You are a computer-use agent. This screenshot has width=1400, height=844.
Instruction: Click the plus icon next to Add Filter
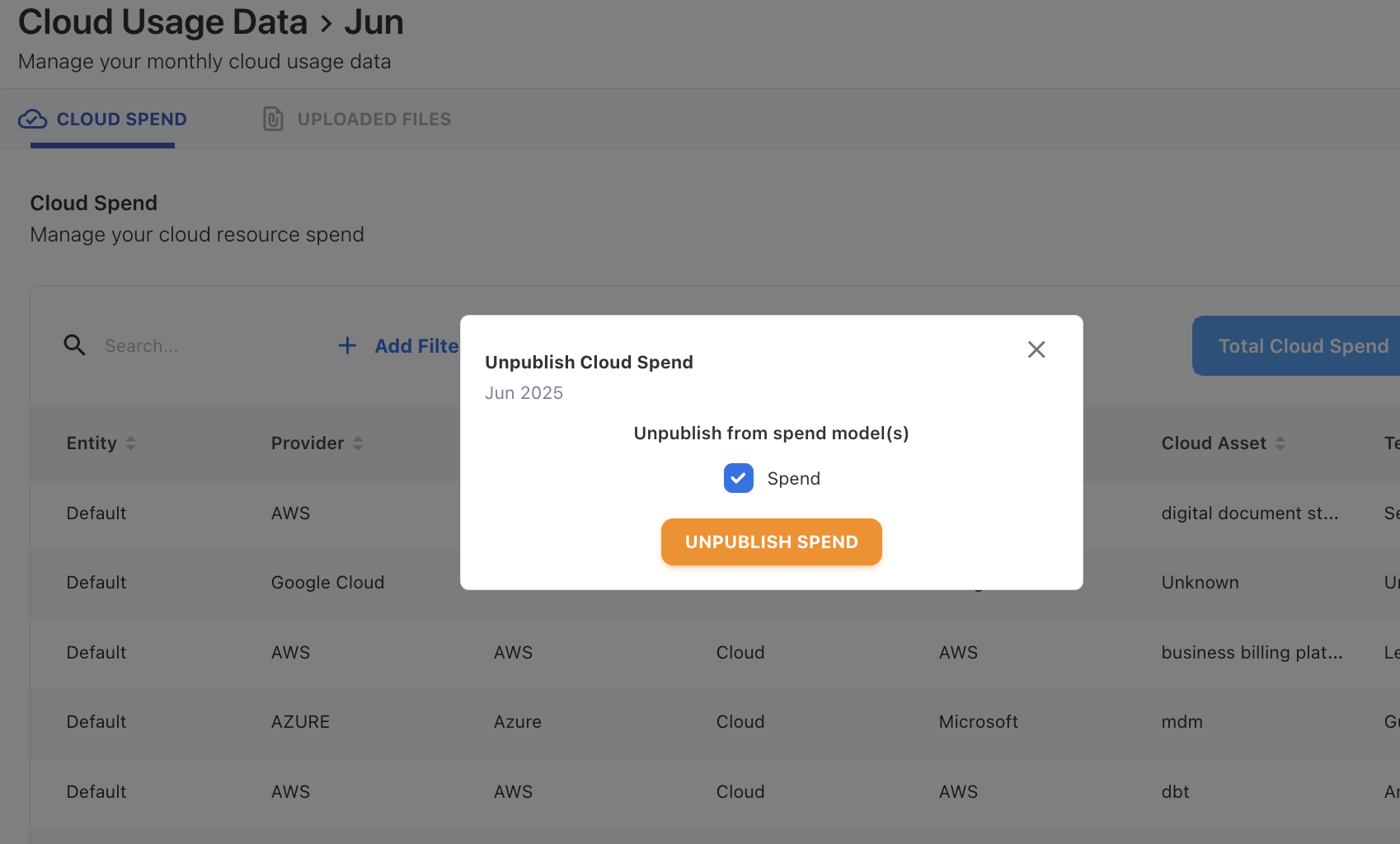tap(347, 345)
